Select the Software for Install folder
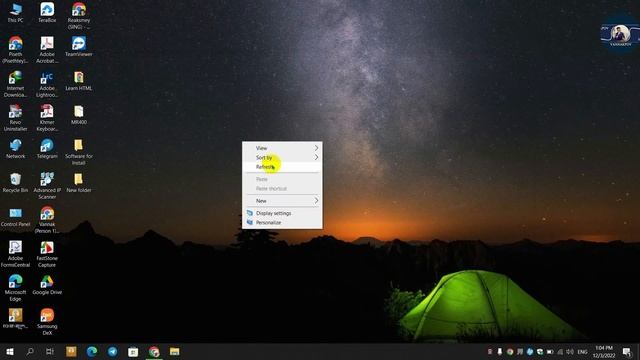The height and width of the screenshot is (360, 640). click(79, 152)
